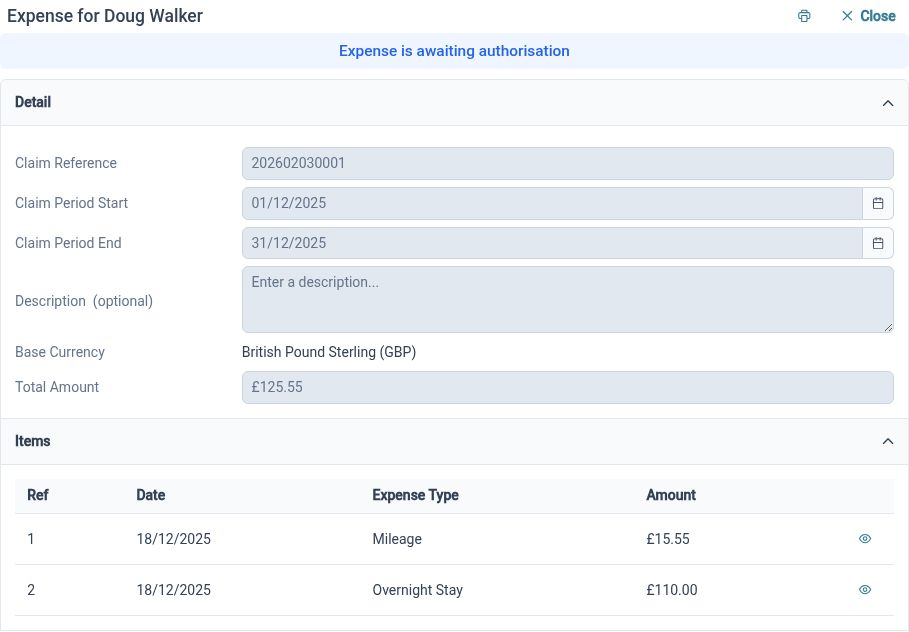The height and width of the screenshot is (632, 909).
Task: Click the Total Amount field
Action: (x=568, y=387)
